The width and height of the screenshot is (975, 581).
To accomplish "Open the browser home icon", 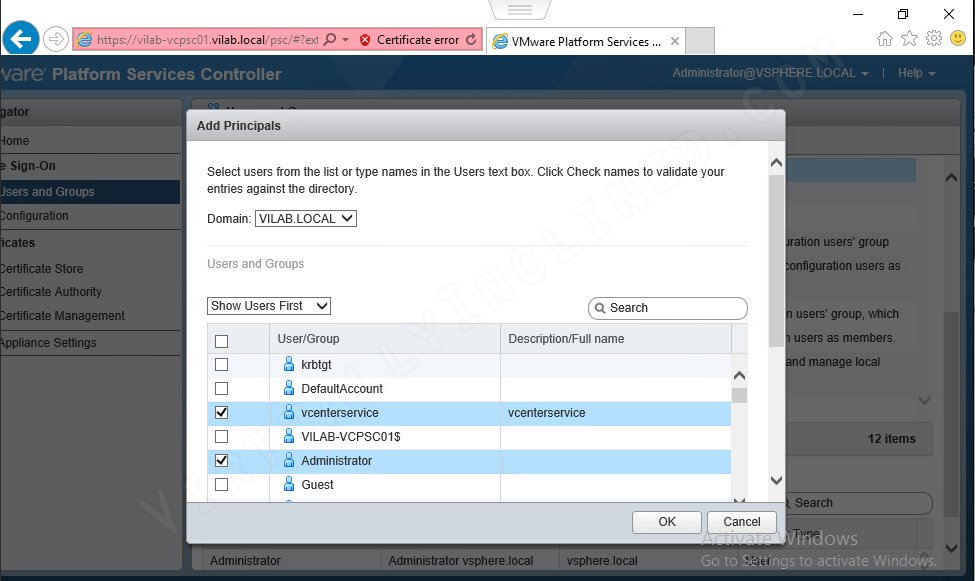I will click(884, 39).
